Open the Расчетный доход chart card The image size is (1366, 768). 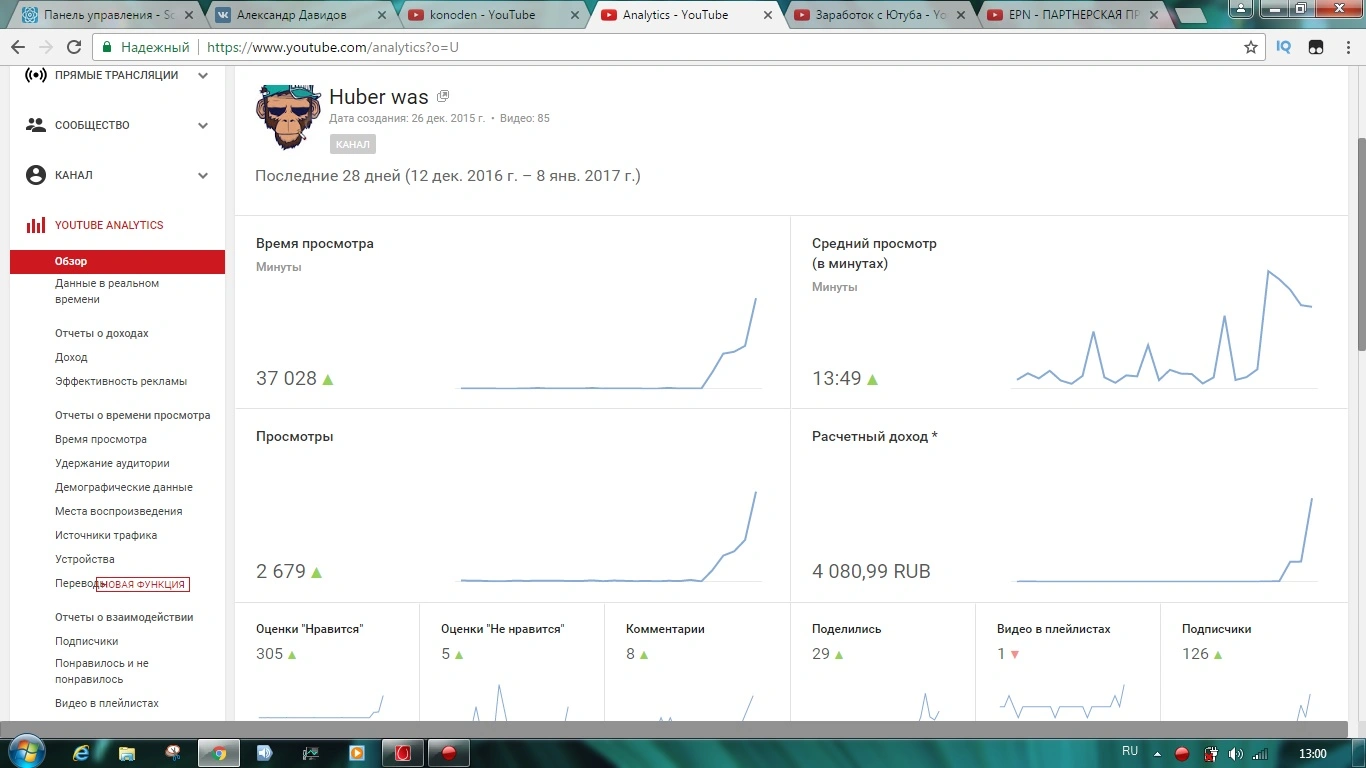tap(1069, 505)
